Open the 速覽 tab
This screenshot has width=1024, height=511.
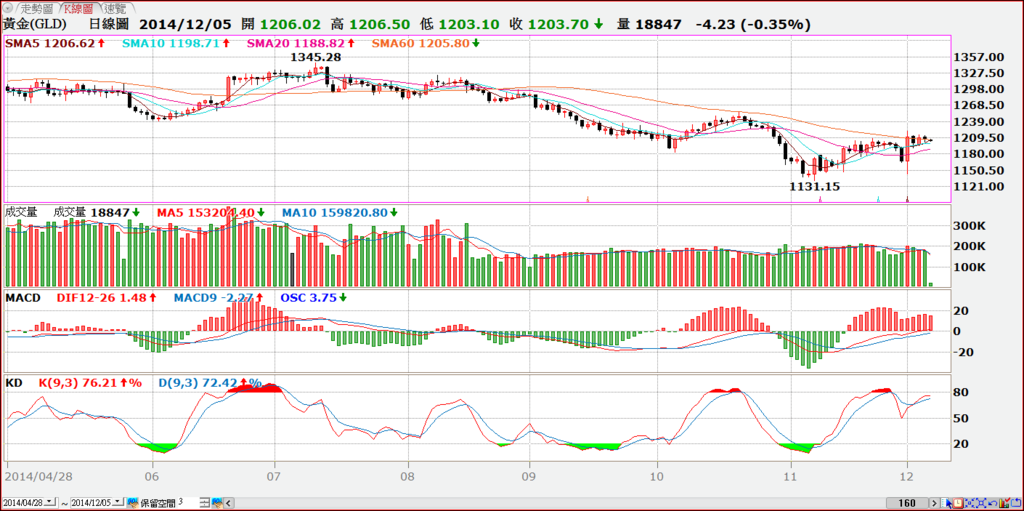(116, 8)
